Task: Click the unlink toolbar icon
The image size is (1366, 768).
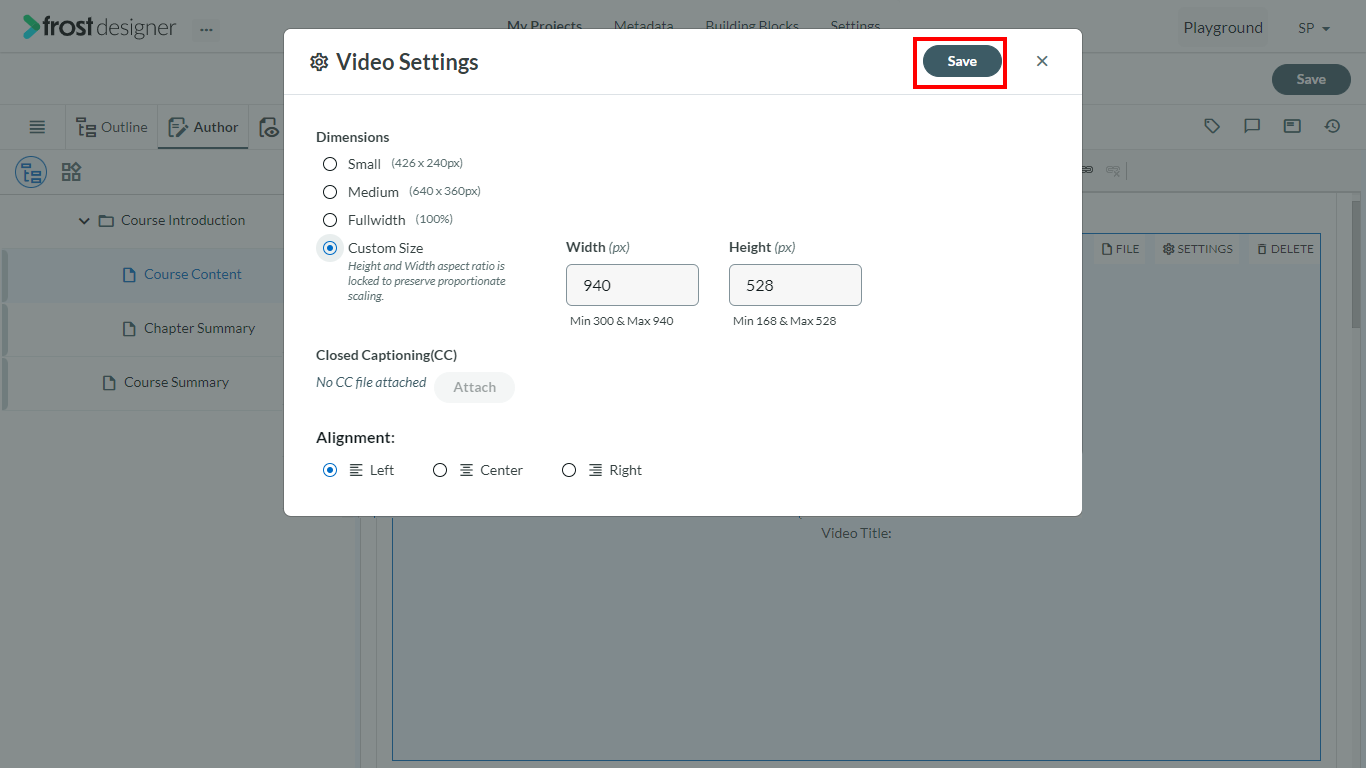Action: (x=1112, y=171)
